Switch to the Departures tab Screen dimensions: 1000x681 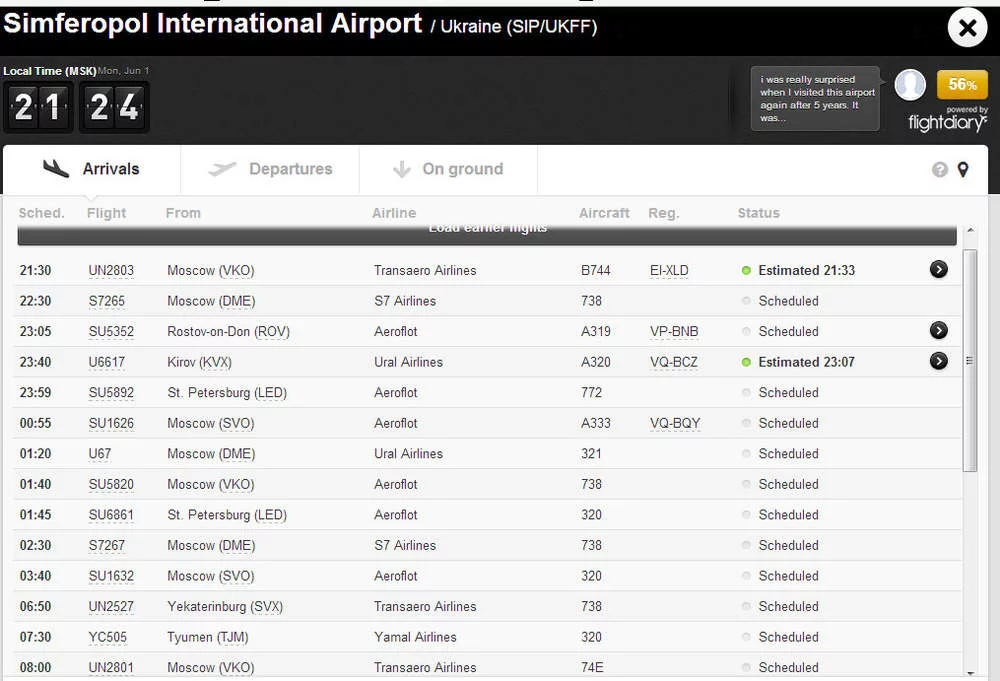click(x=270, y=169)
